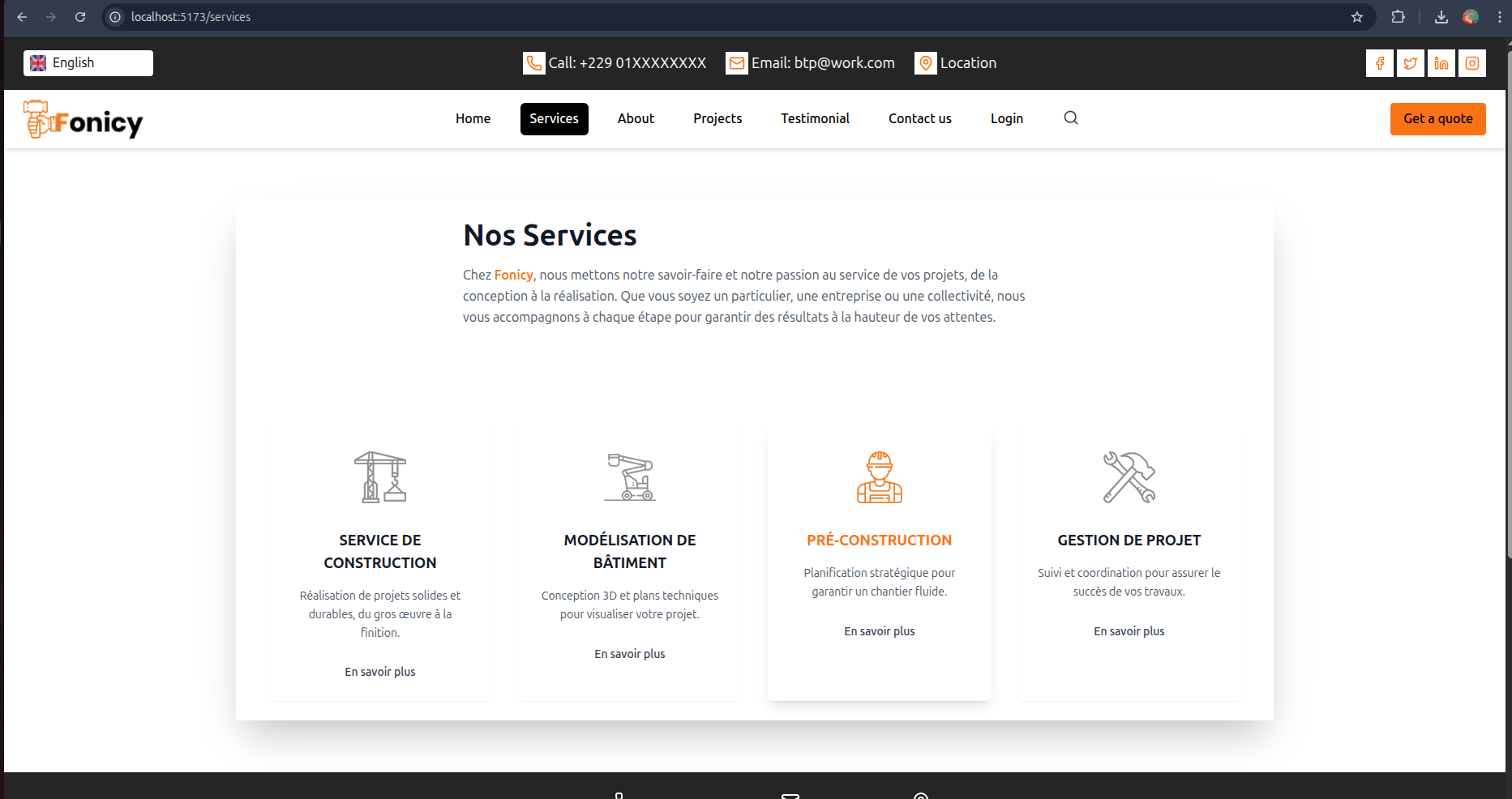Screen dimensions: 1512x799
Task: Click the Pré-Construction card title
Action: pyautogui.click(x=880, y=540)
